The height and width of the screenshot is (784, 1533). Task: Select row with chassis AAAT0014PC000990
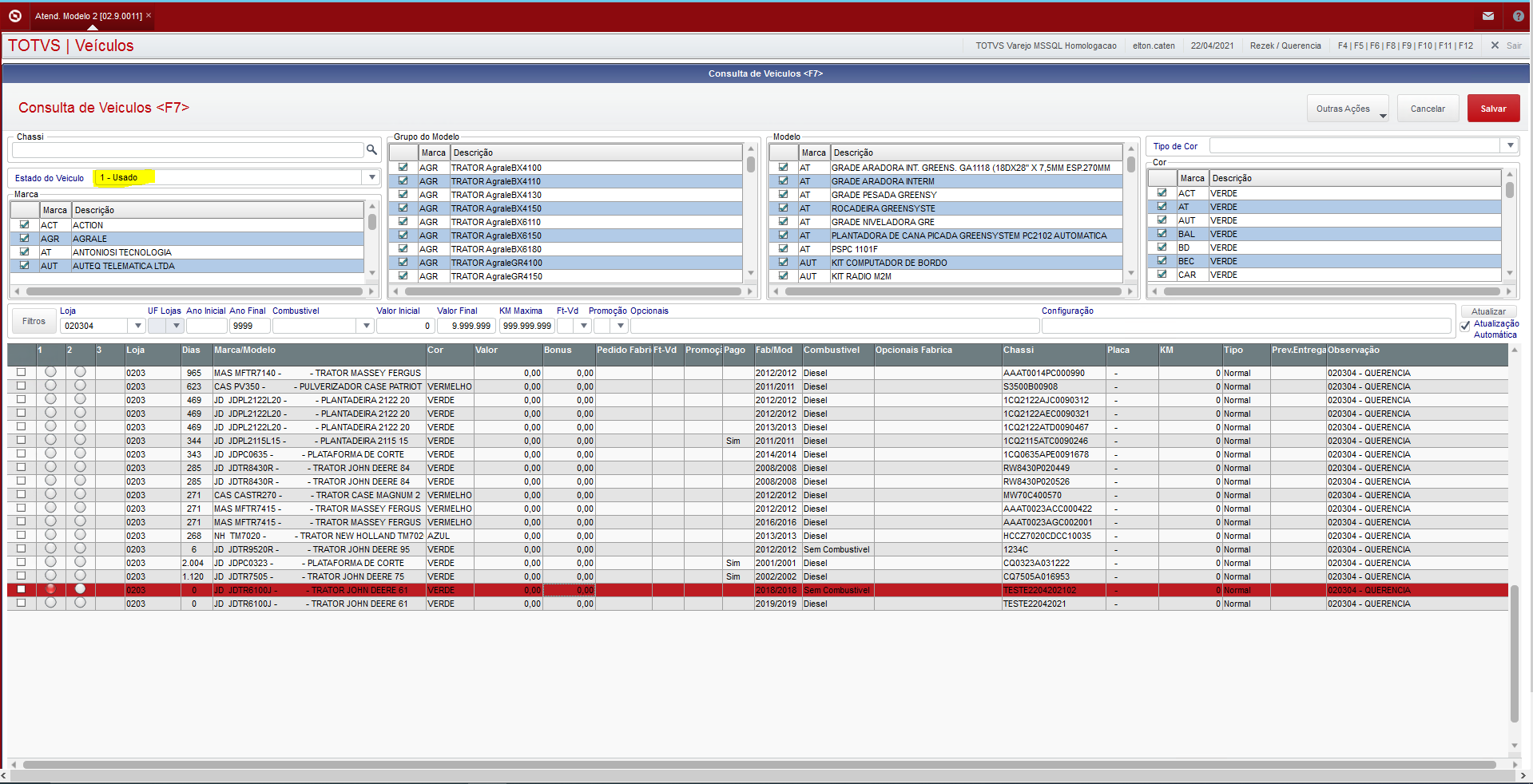(757, 373)
